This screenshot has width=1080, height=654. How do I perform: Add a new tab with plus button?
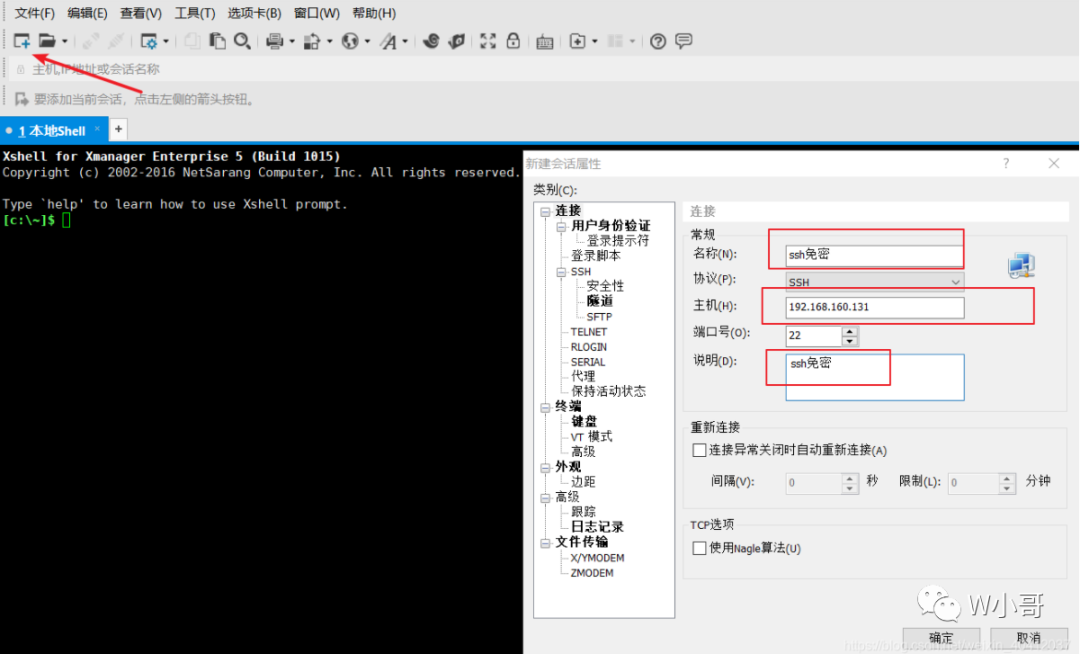click(x=118, y=129)
